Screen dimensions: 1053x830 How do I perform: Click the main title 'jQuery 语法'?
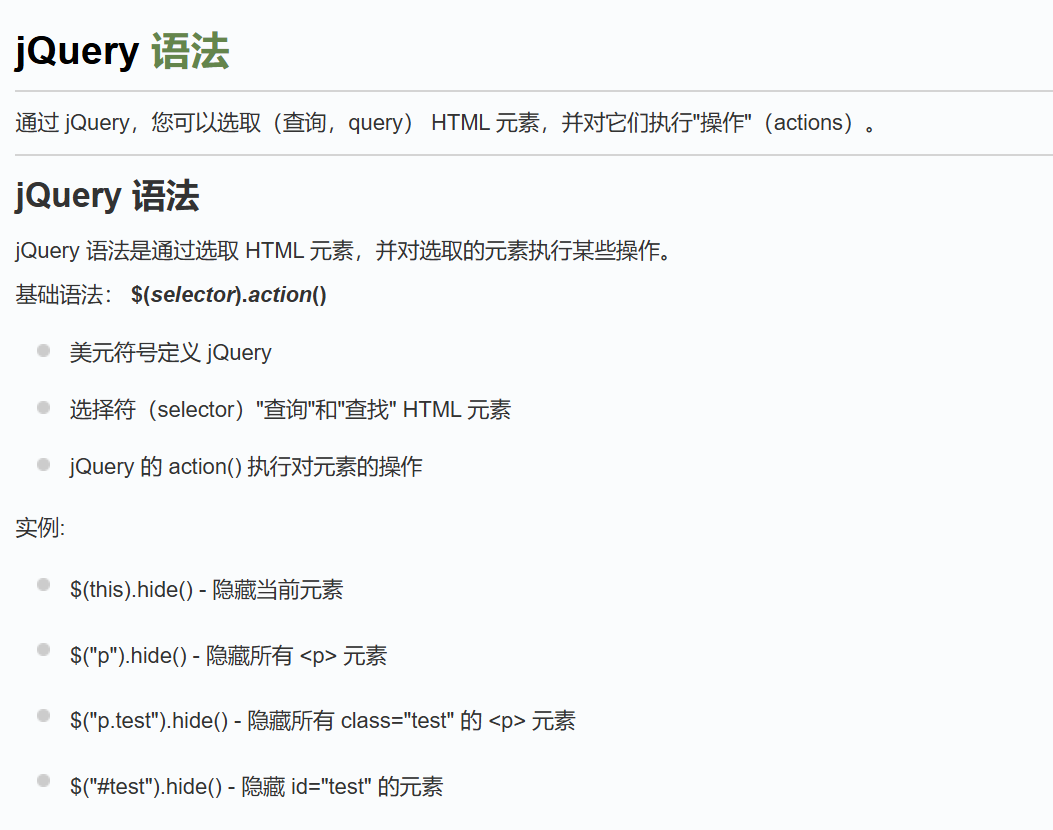point(122,52)
